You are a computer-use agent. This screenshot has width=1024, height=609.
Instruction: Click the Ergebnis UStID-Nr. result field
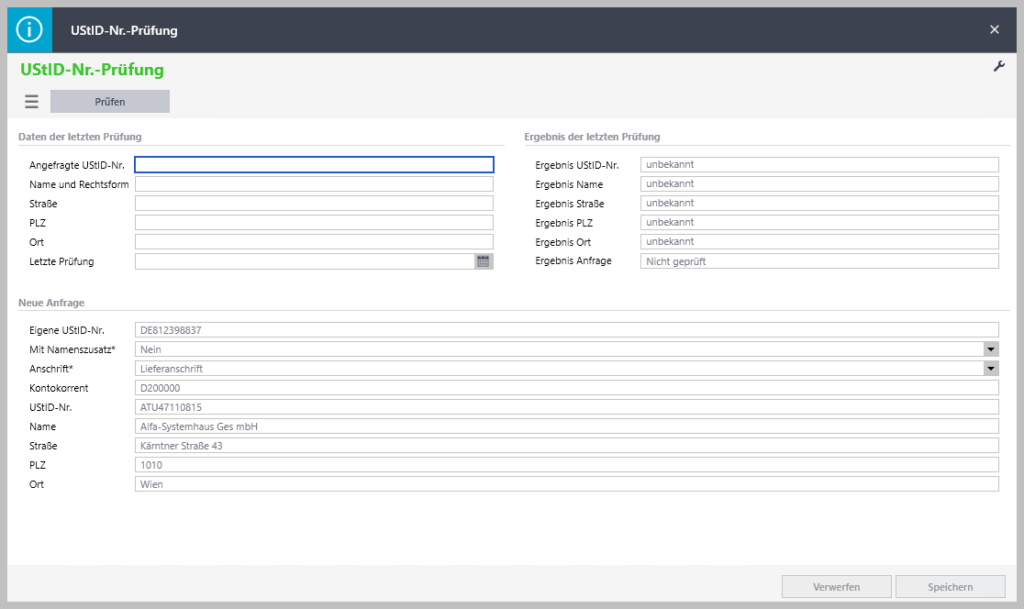coord(819,165)
